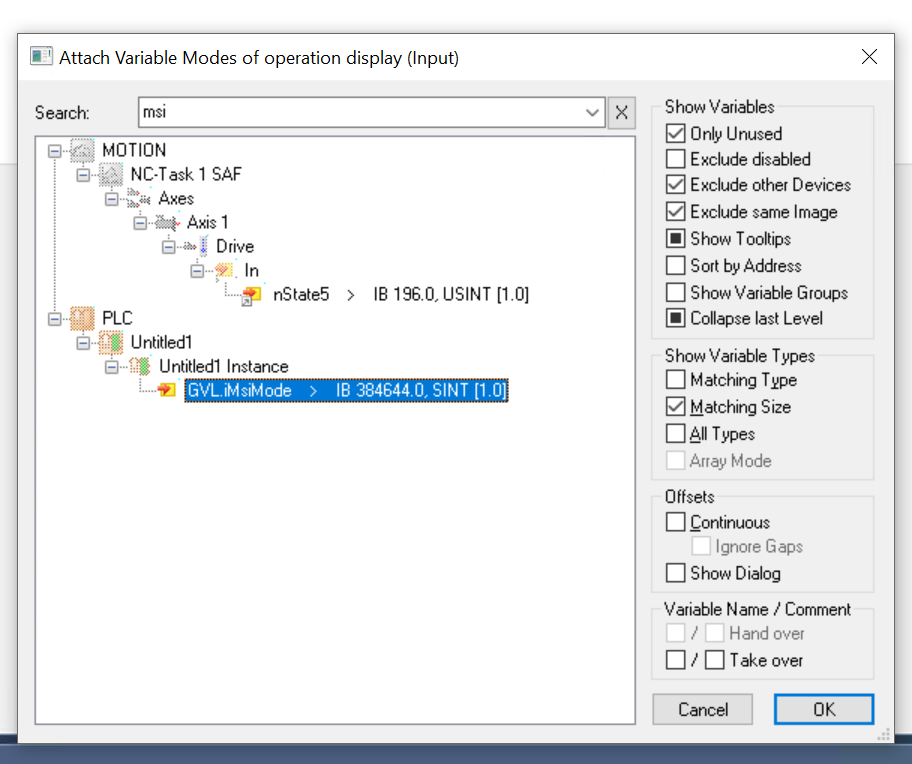Click the nState5 variable icon
This screenshot has width=912, height=764.
click(251, 295)
